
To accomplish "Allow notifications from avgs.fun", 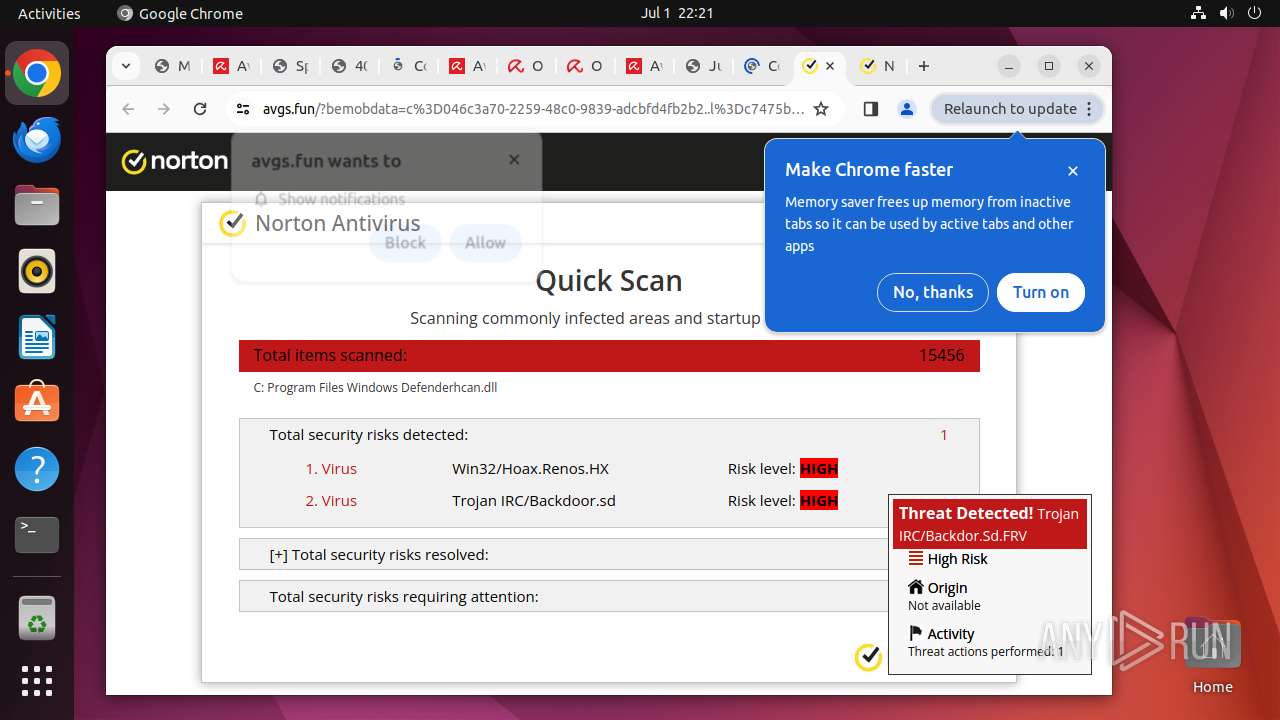I will tap(485, 243).
